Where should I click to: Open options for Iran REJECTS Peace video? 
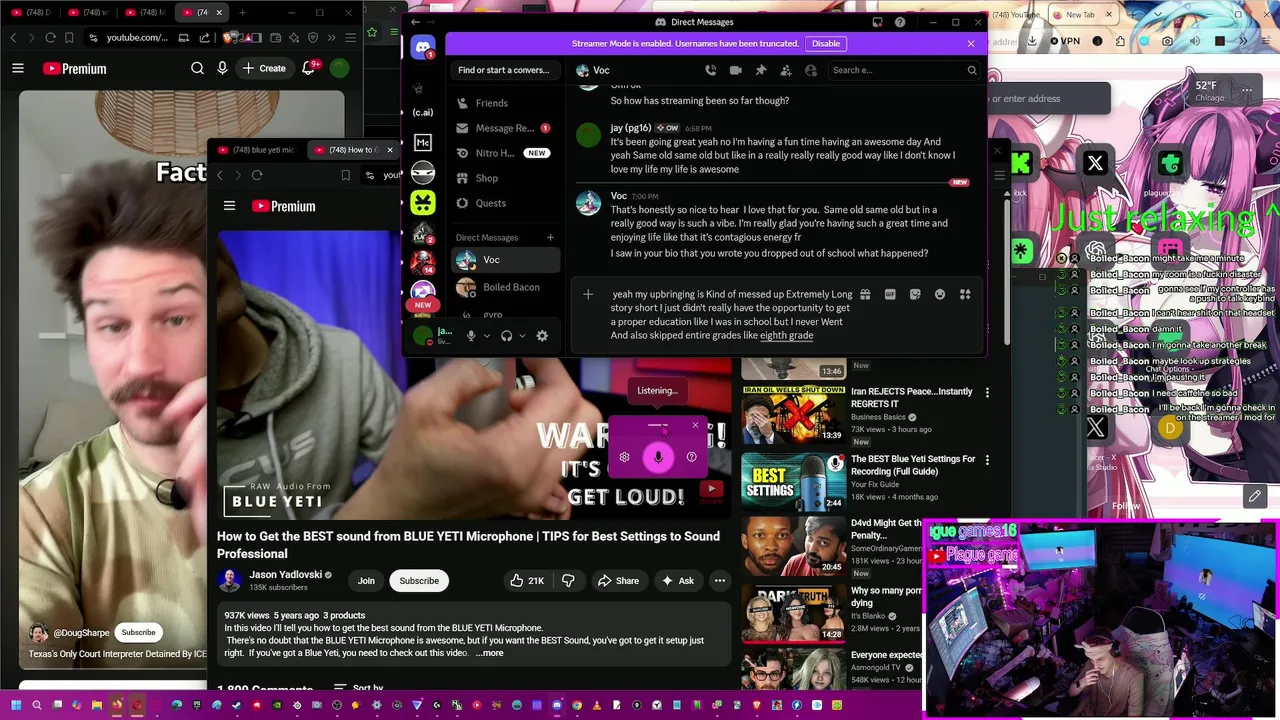point(987,393)
